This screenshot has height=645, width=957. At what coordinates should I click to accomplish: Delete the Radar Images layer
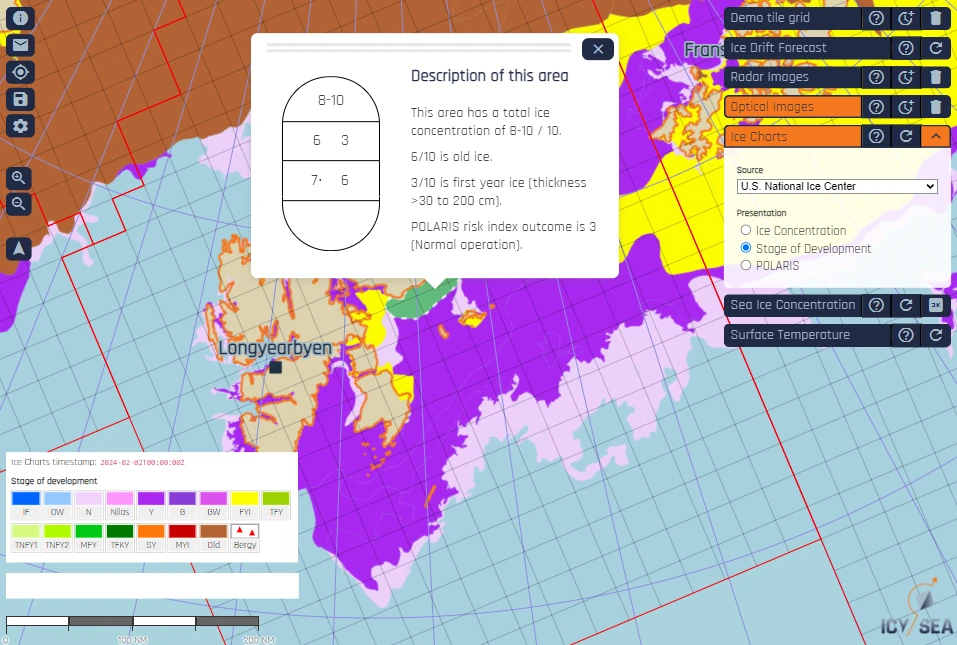pyautogui.click(x=935, y=77)
